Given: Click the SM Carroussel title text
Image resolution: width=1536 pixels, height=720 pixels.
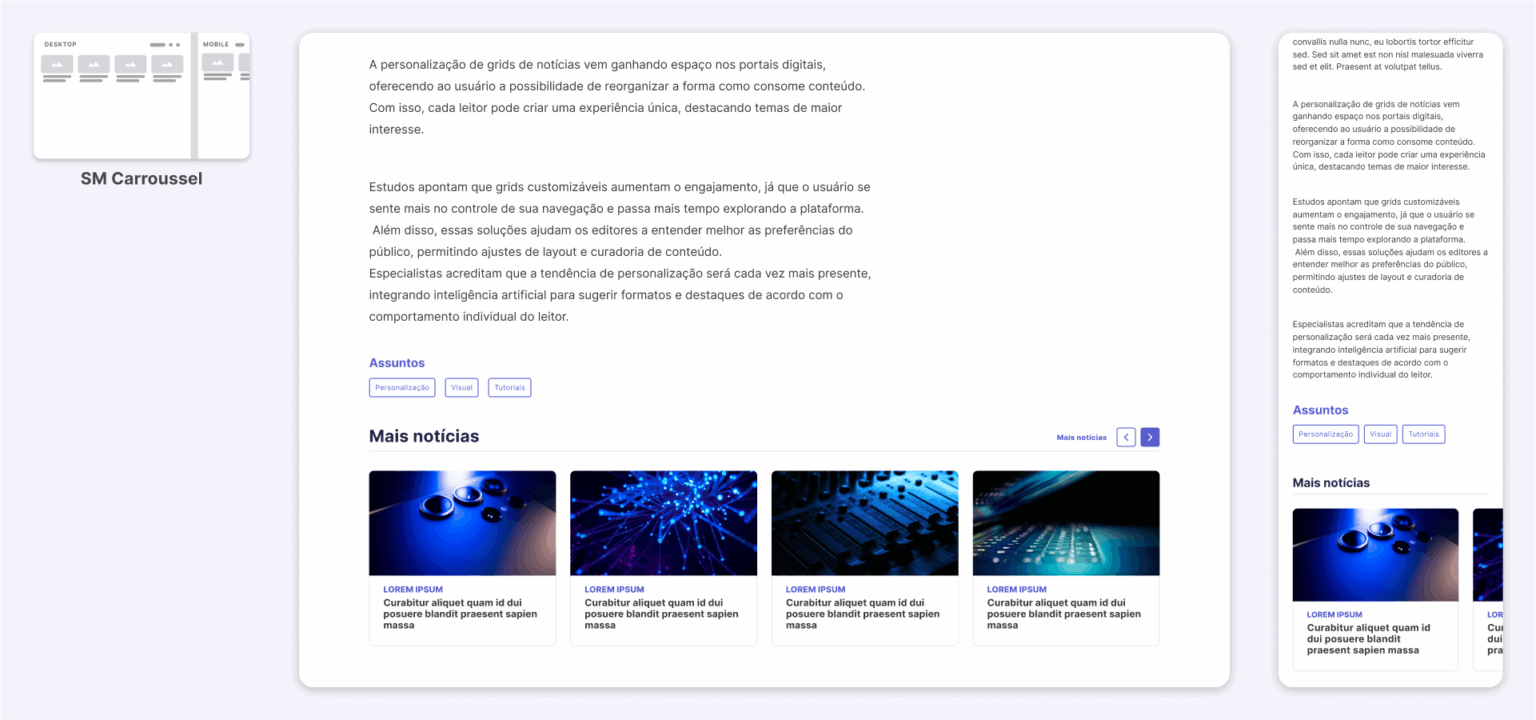Looking at the screenshot, I should coord(141,179).
